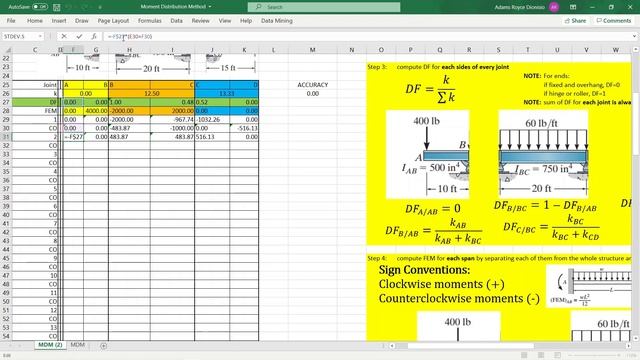Open Insert Function fx dialog

pyautogui.click(x=94, y=36)
